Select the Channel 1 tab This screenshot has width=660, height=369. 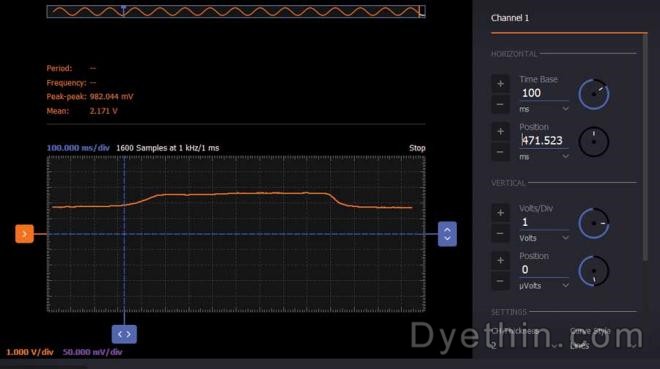pos(510,18)
